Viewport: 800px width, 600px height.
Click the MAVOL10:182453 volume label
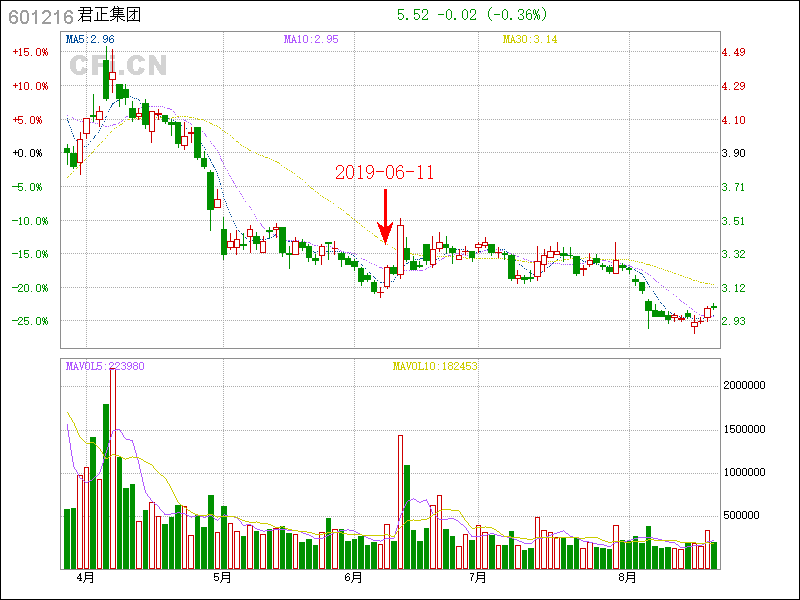coord(435,366)
